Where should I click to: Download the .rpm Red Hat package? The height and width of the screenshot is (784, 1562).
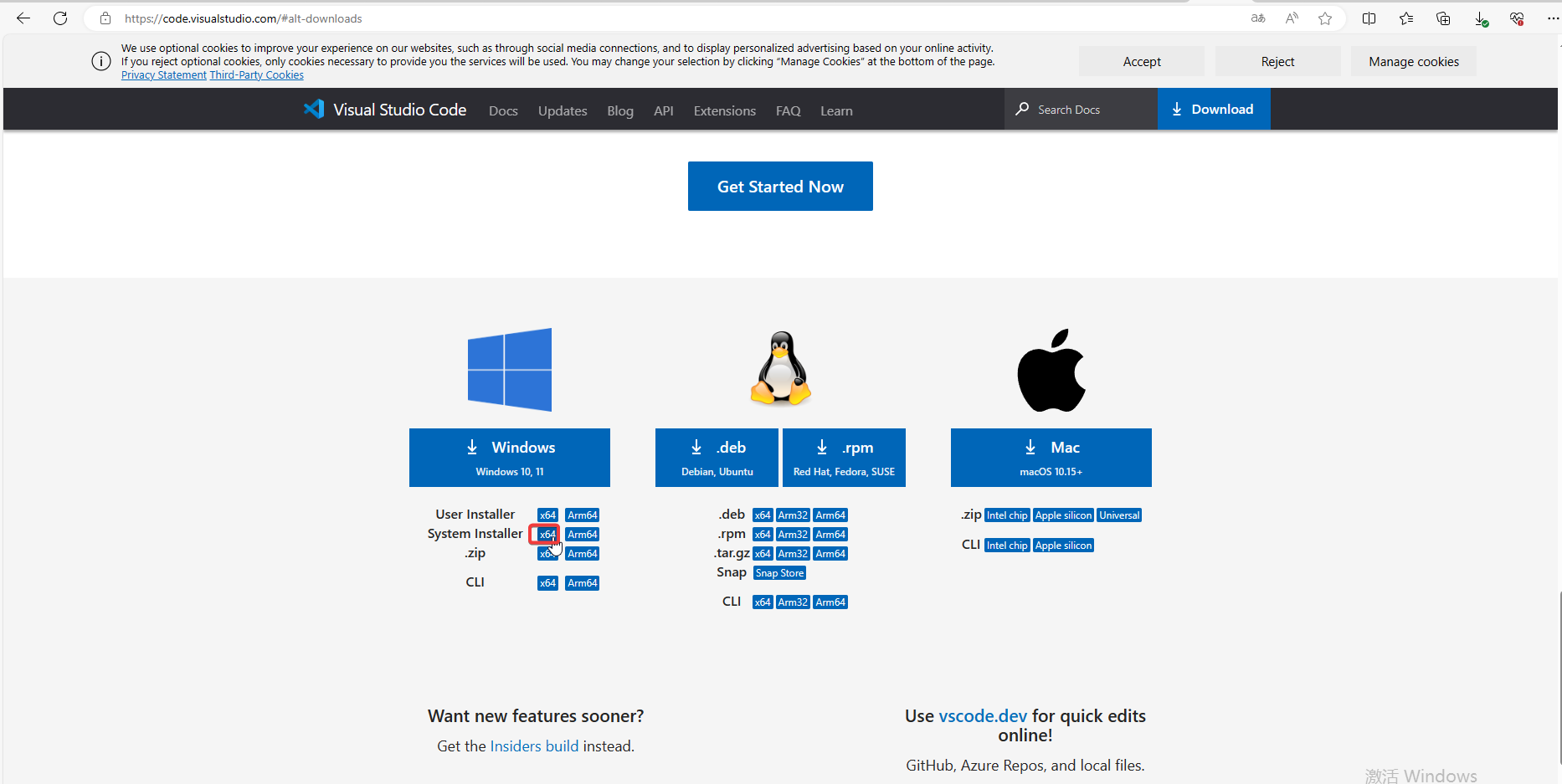(x=844, y=458)
